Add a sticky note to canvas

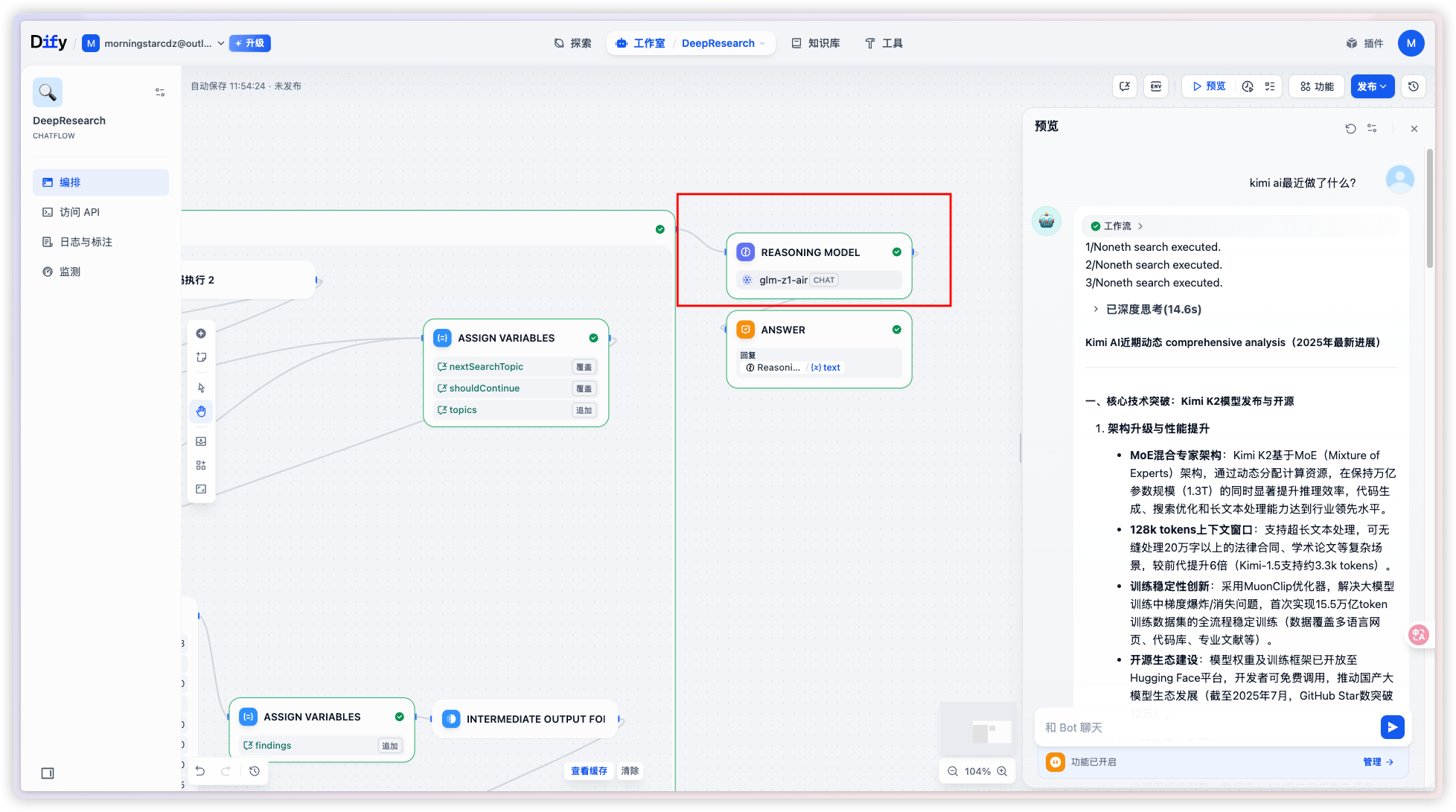click(x=201, y=357)
